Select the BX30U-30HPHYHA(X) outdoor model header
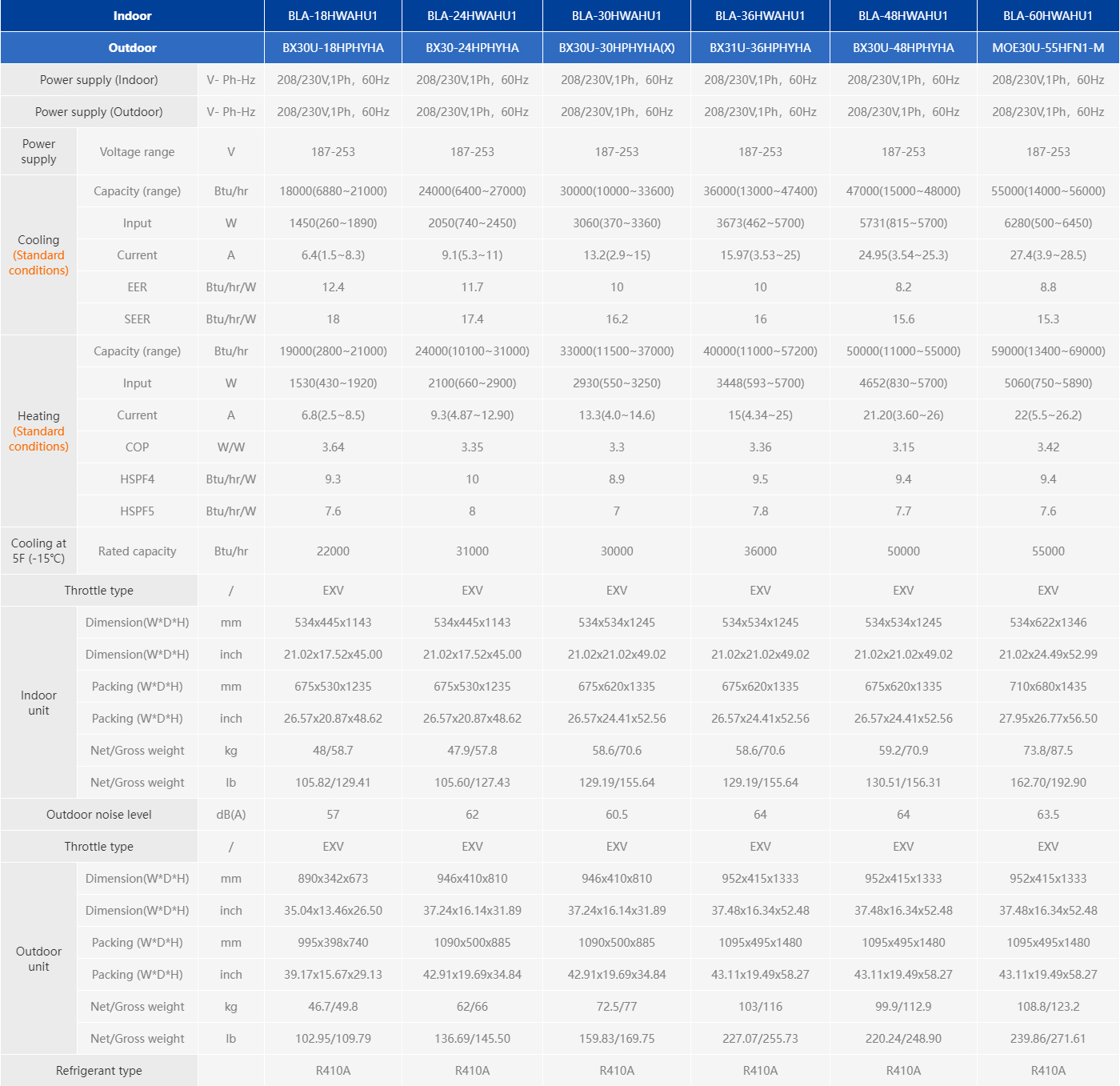The image size is (1120, 1086). (616, 48)
